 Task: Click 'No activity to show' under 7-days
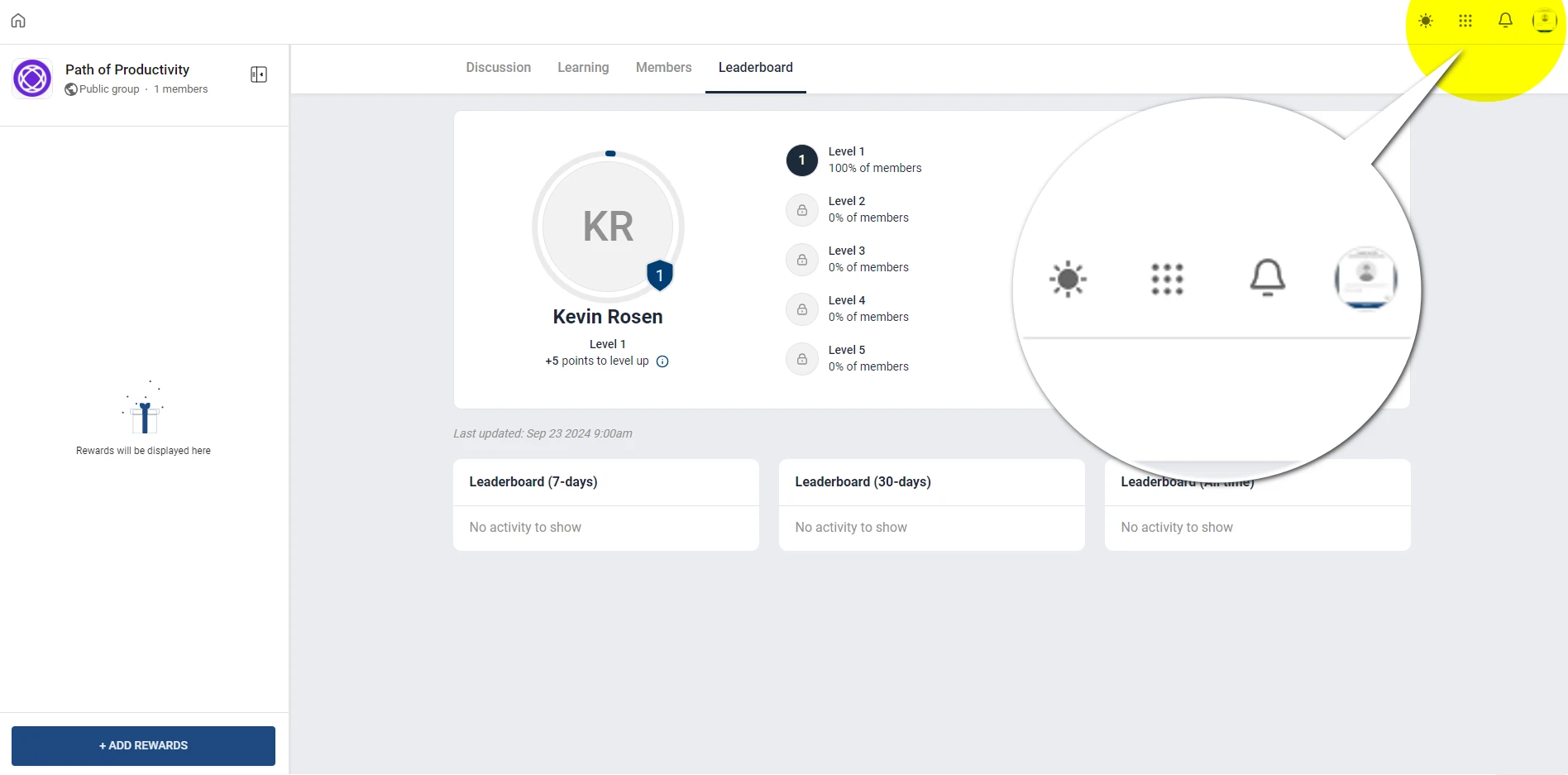click(x=525, y=528)
